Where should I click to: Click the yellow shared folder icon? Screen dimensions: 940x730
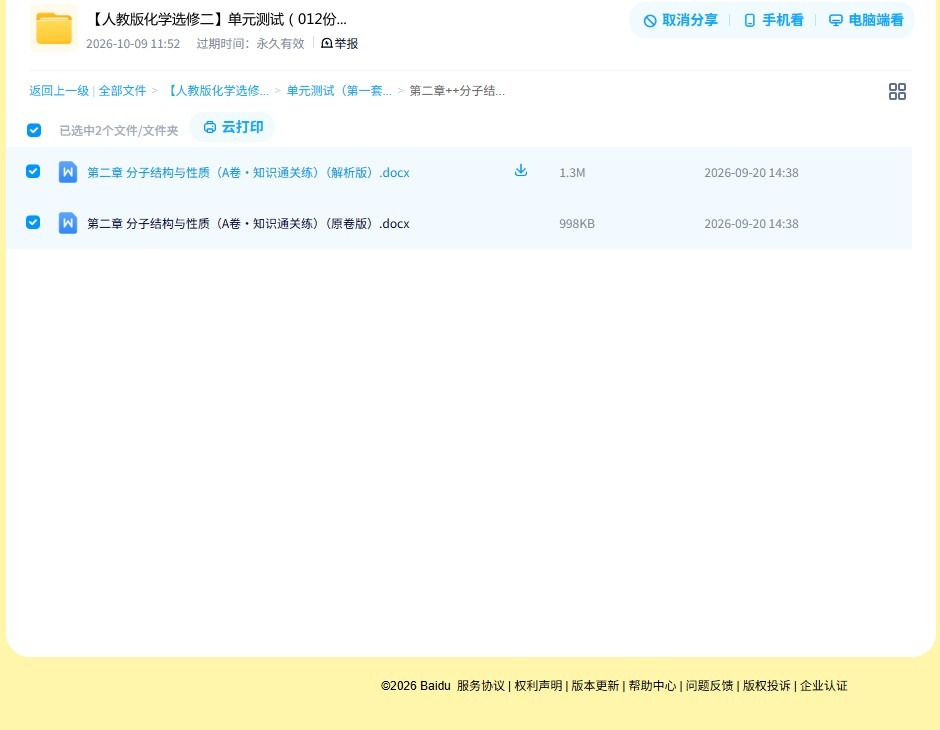(54, 28)
